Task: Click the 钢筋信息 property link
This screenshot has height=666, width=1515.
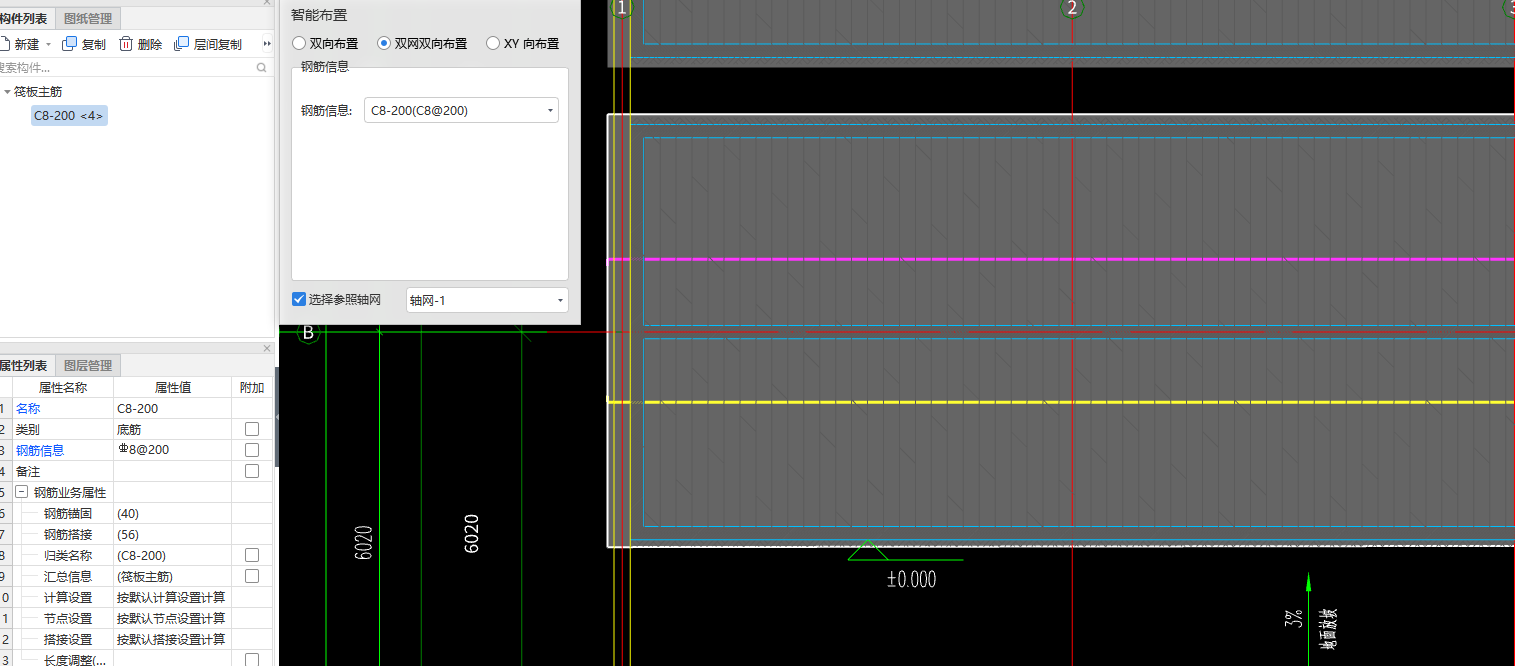Action: click(x=40, y=450)
